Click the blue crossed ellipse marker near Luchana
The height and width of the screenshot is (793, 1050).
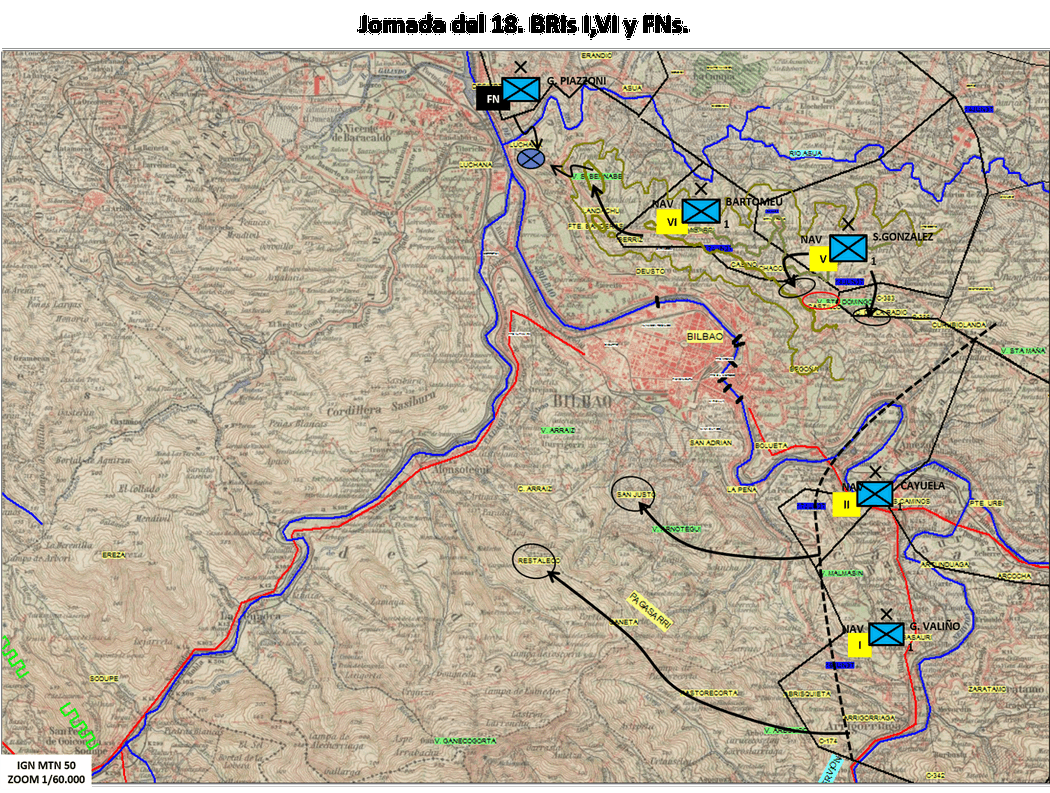point(531,159)
